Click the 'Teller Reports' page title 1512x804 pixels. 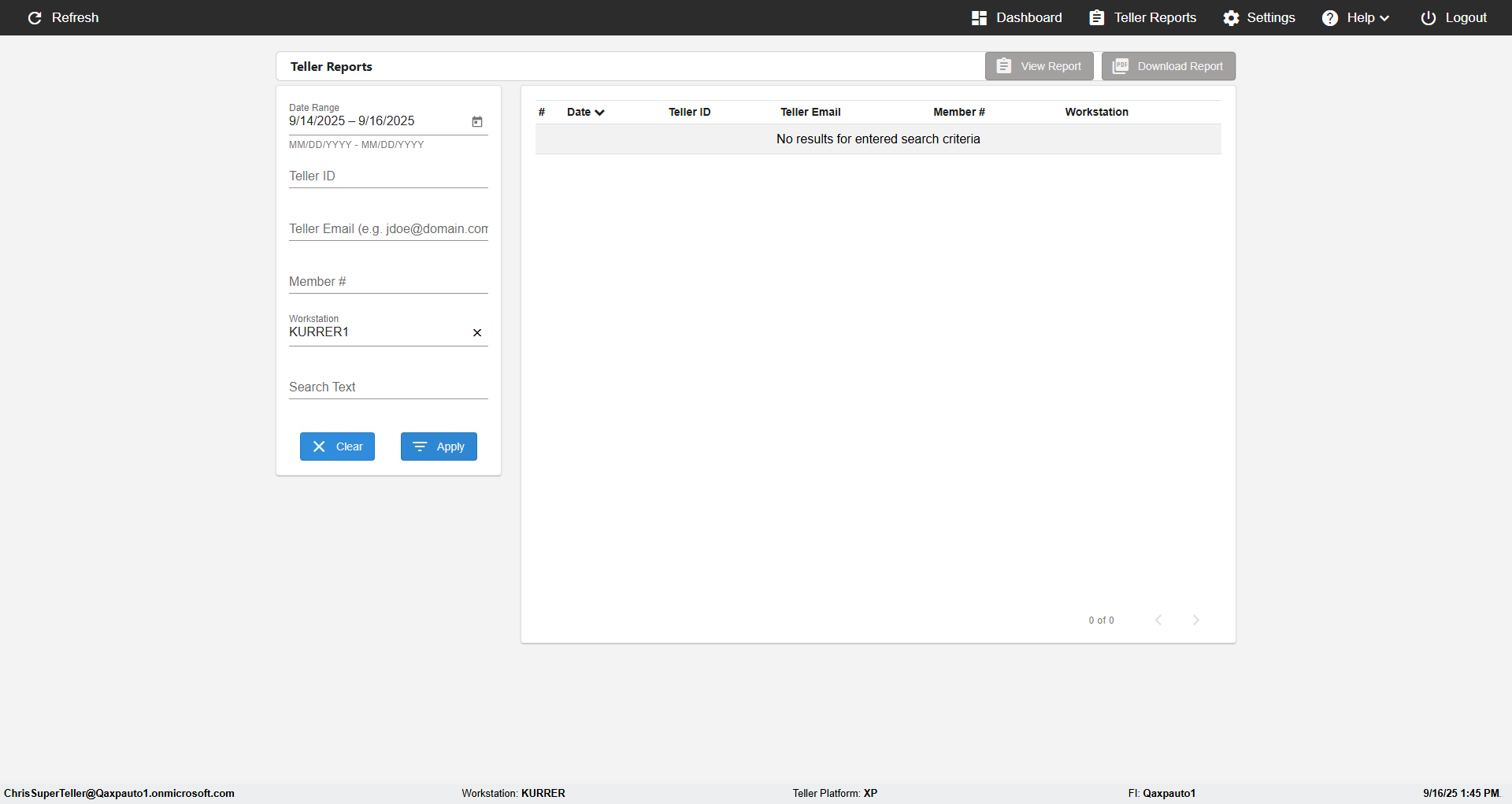pyautogui.click(x=331, y=67)
